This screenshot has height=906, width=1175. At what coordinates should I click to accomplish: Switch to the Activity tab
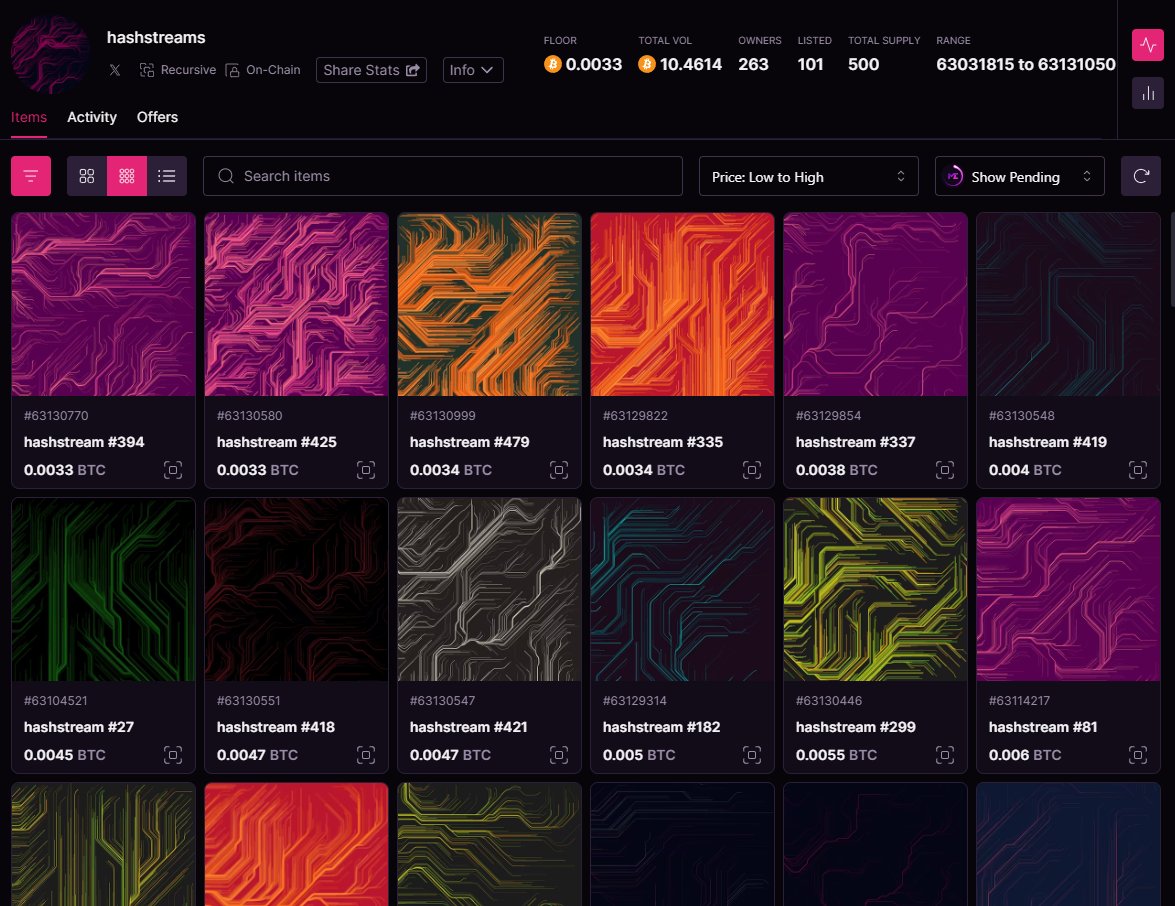pos(91,117)
